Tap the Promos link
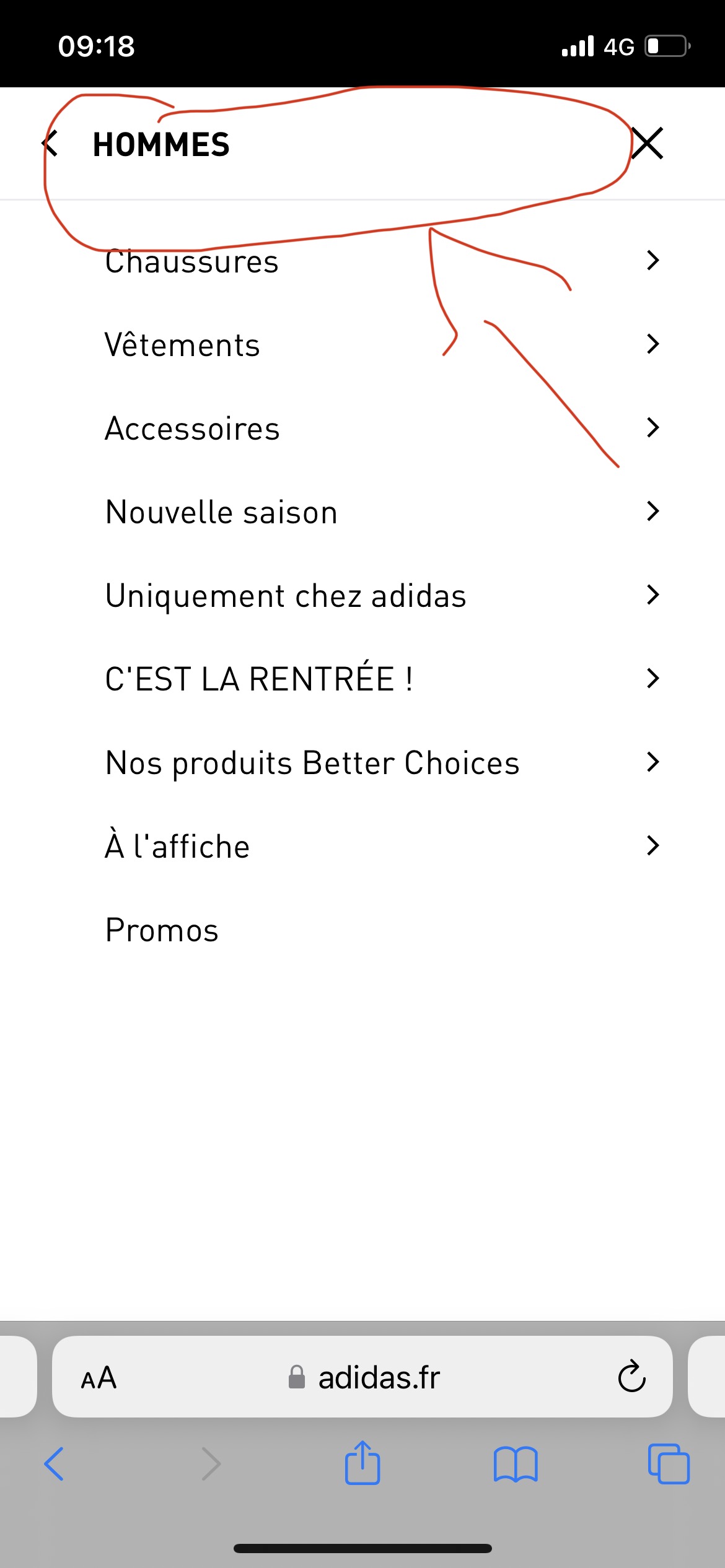Image resolution: width=725 pixels, height=1568 pixels. (x=162, y=930)
